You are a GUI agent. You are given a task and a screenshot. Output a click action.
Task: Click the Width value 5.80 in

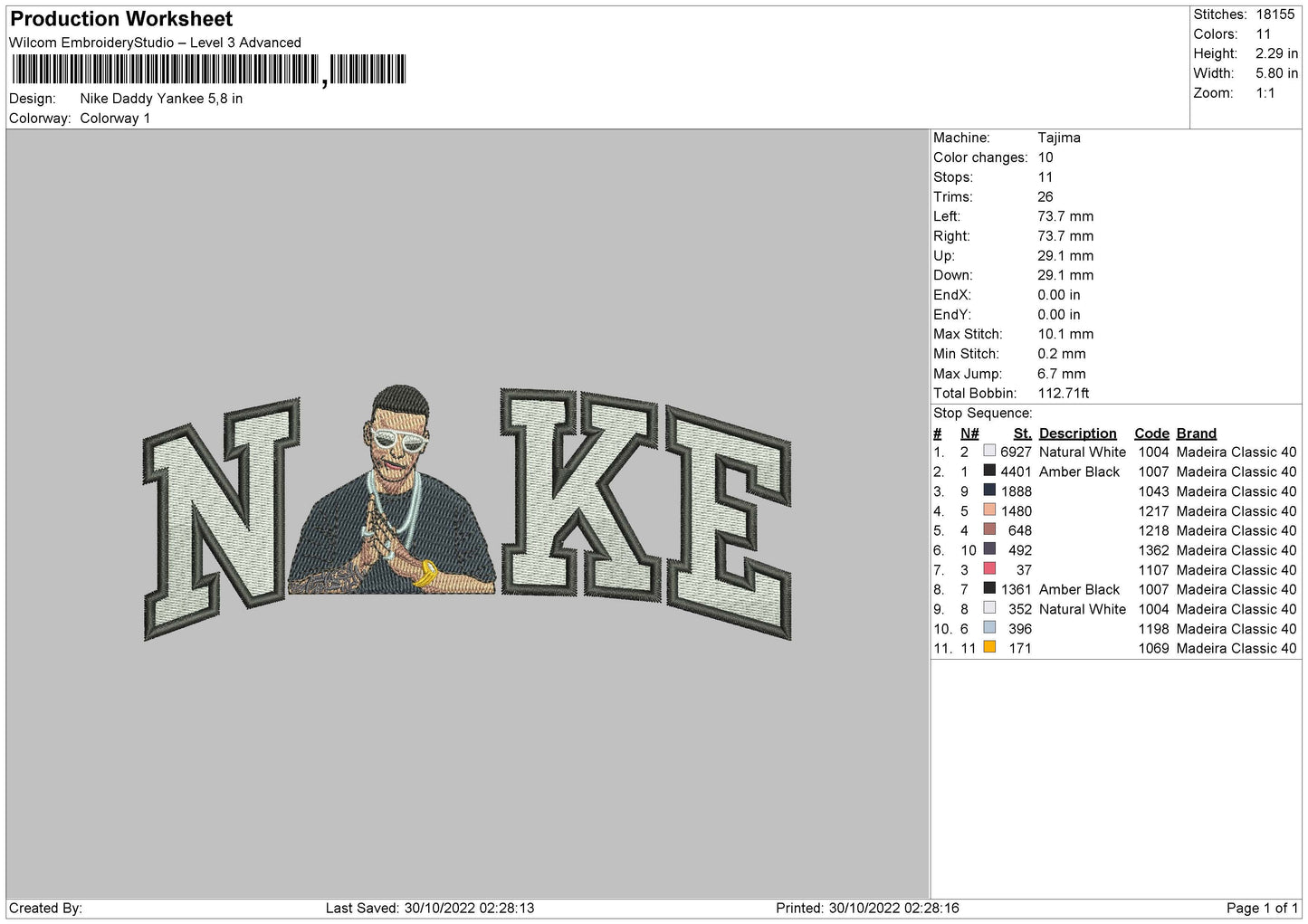(x=1276, y=73)
